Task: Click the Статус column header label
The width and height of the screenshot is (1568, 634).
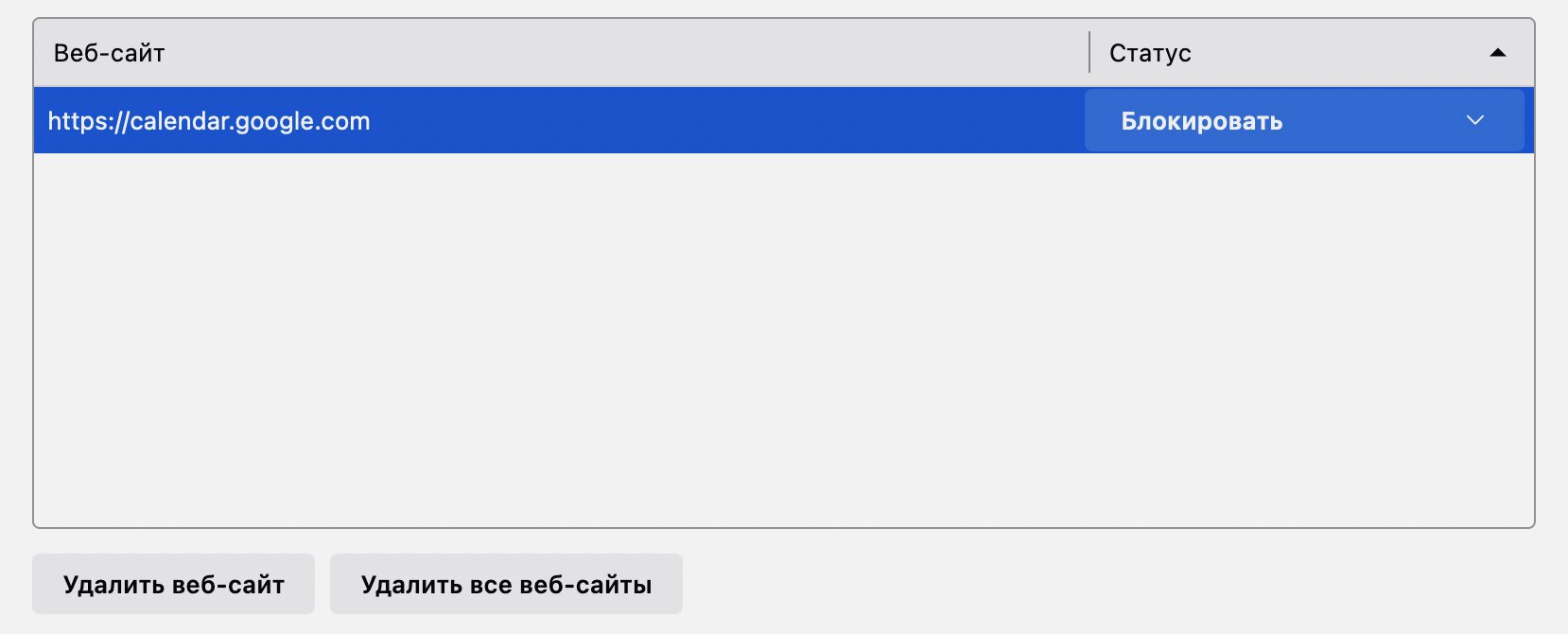Action: [x=1150, y=53]
